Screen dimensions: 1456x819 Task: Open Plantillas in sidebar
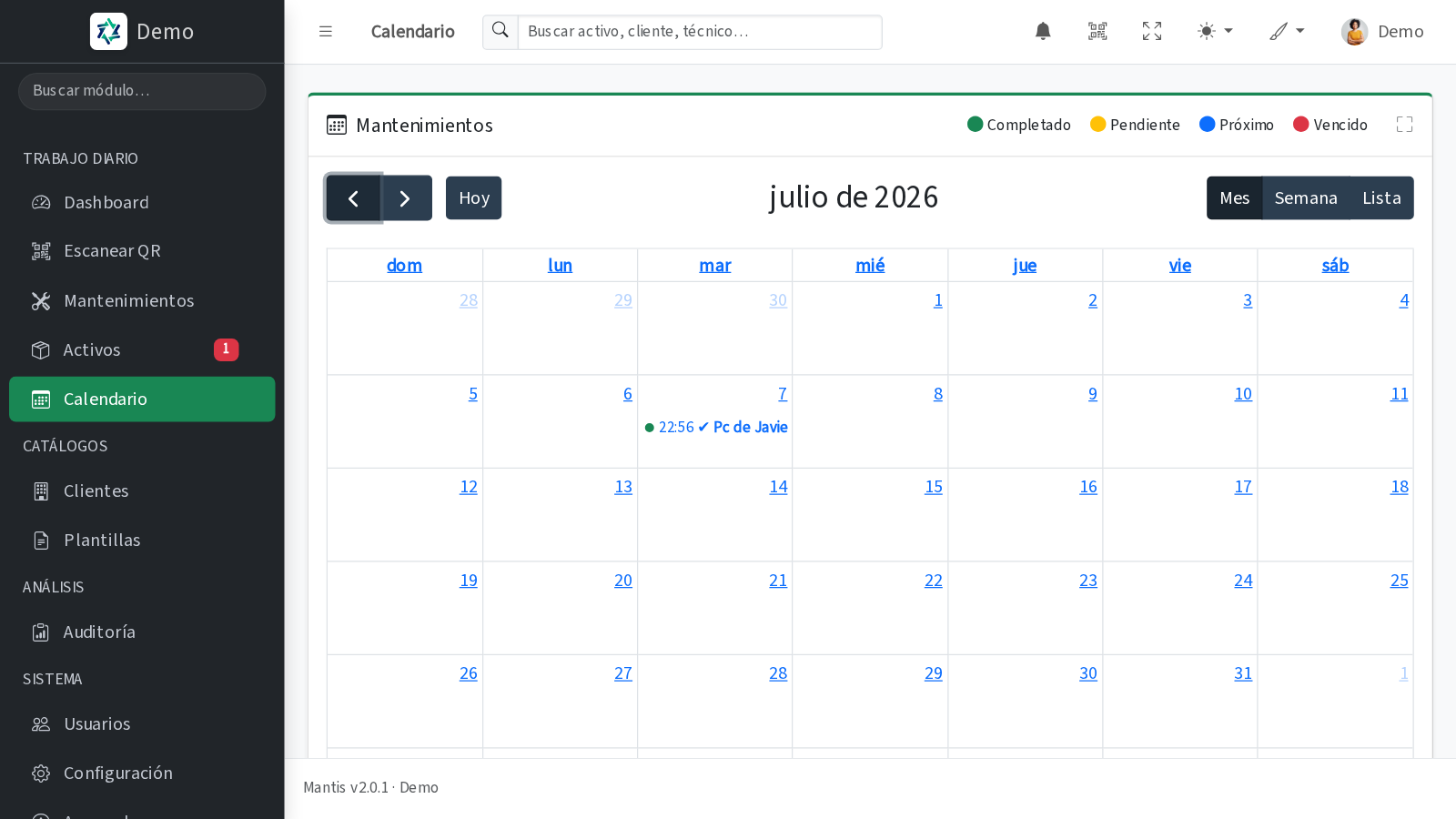pos(142,540)
